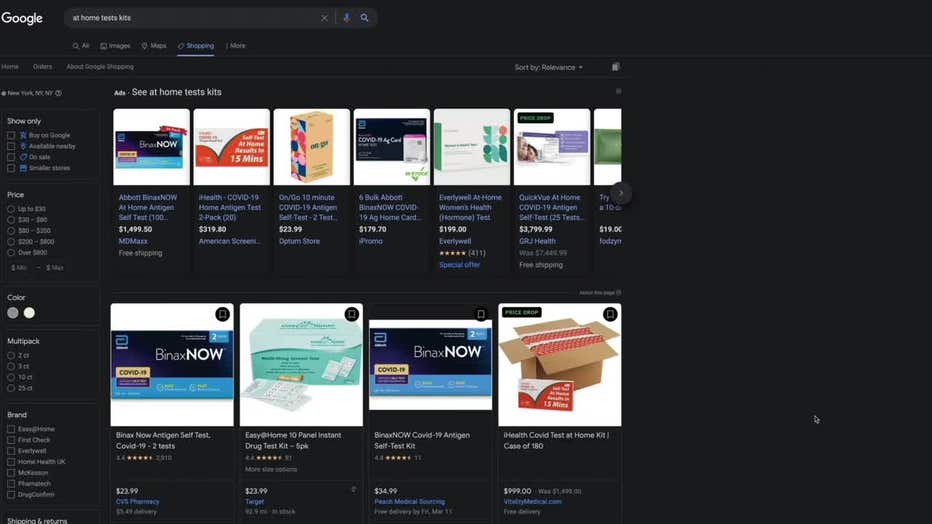Screen dimensions: 932x524
Task: Open About Google Shopping link
Action: [100, 67]
